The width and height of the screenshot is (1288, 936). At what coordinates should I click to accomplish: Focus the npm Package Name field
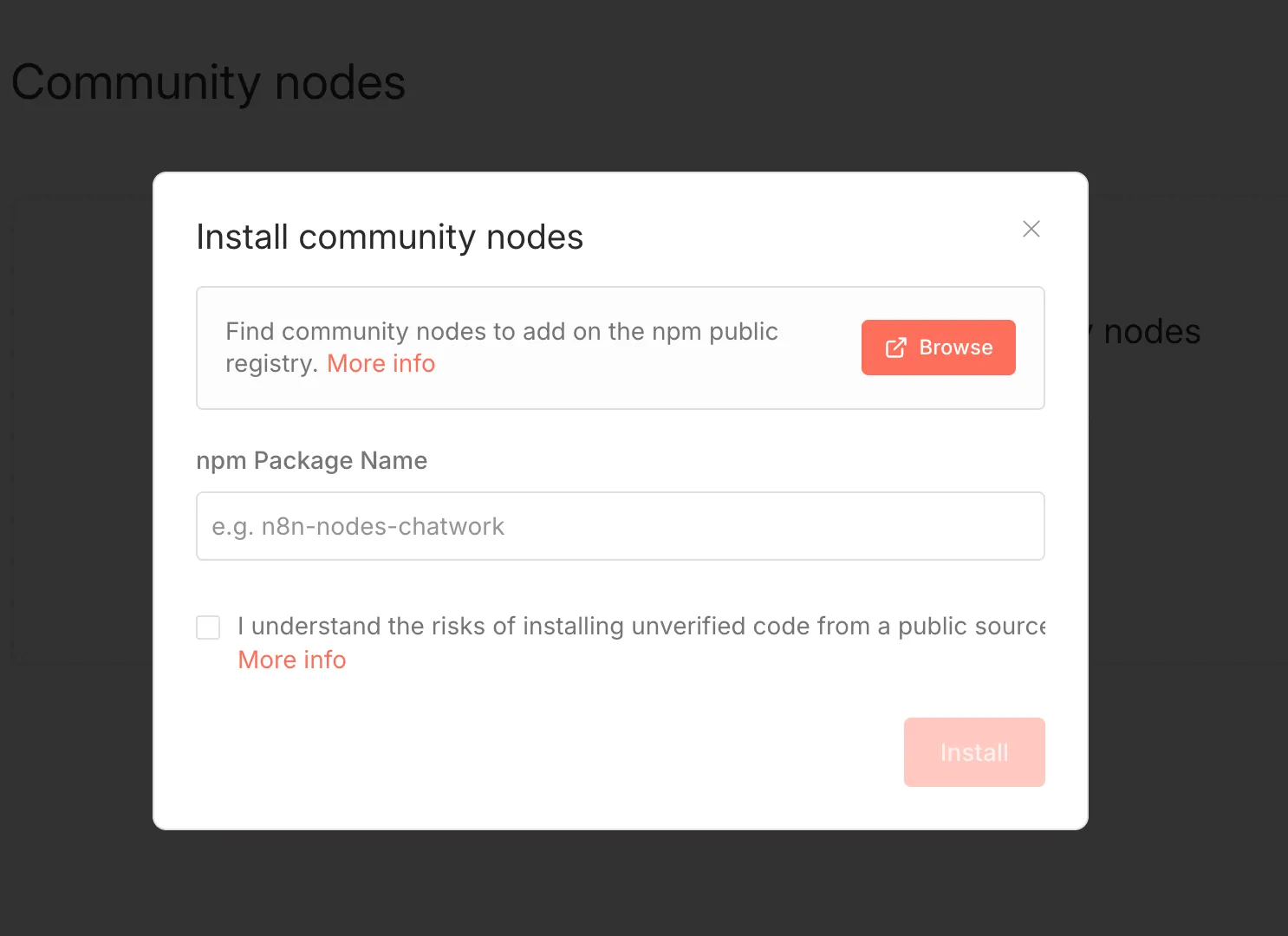tap(621, 526)
